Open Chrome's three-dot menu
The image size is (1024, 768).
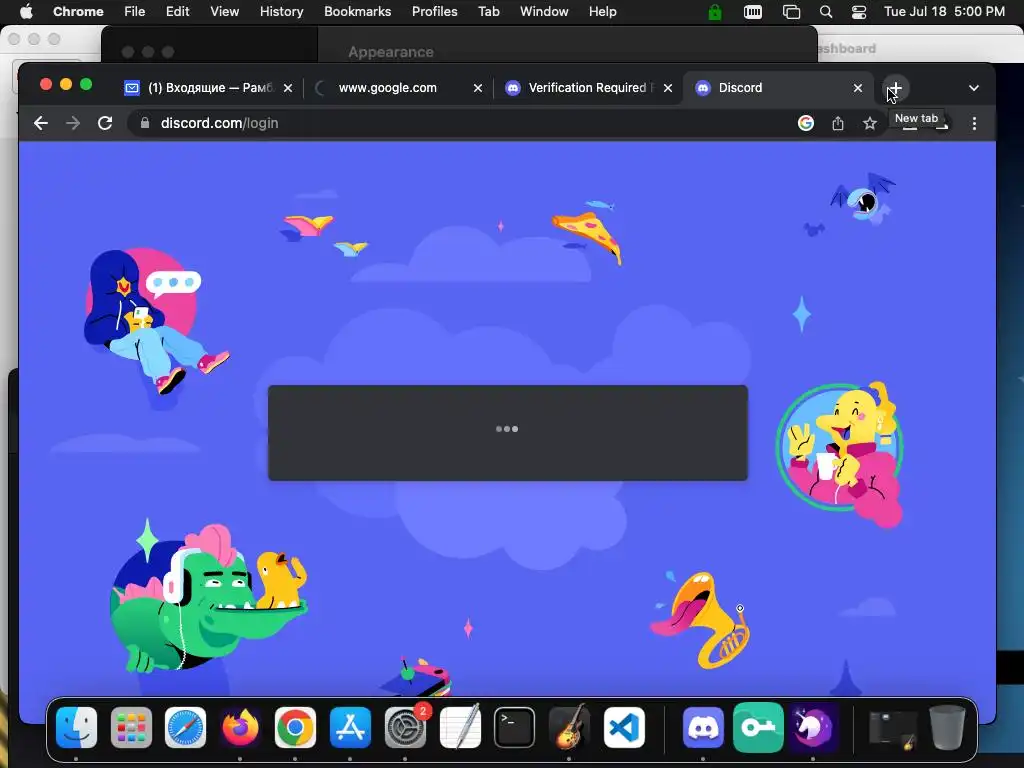coord(974,123)
